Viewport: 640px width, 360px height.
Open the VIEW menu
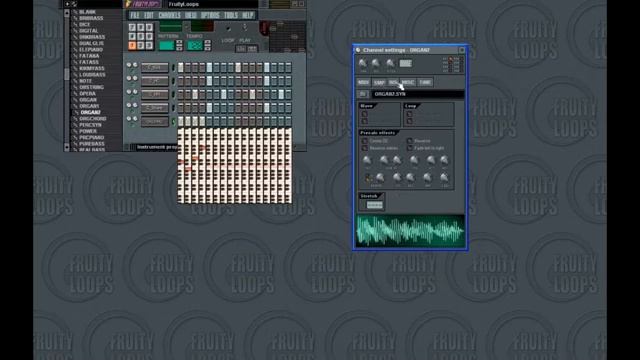pos(191,16)
